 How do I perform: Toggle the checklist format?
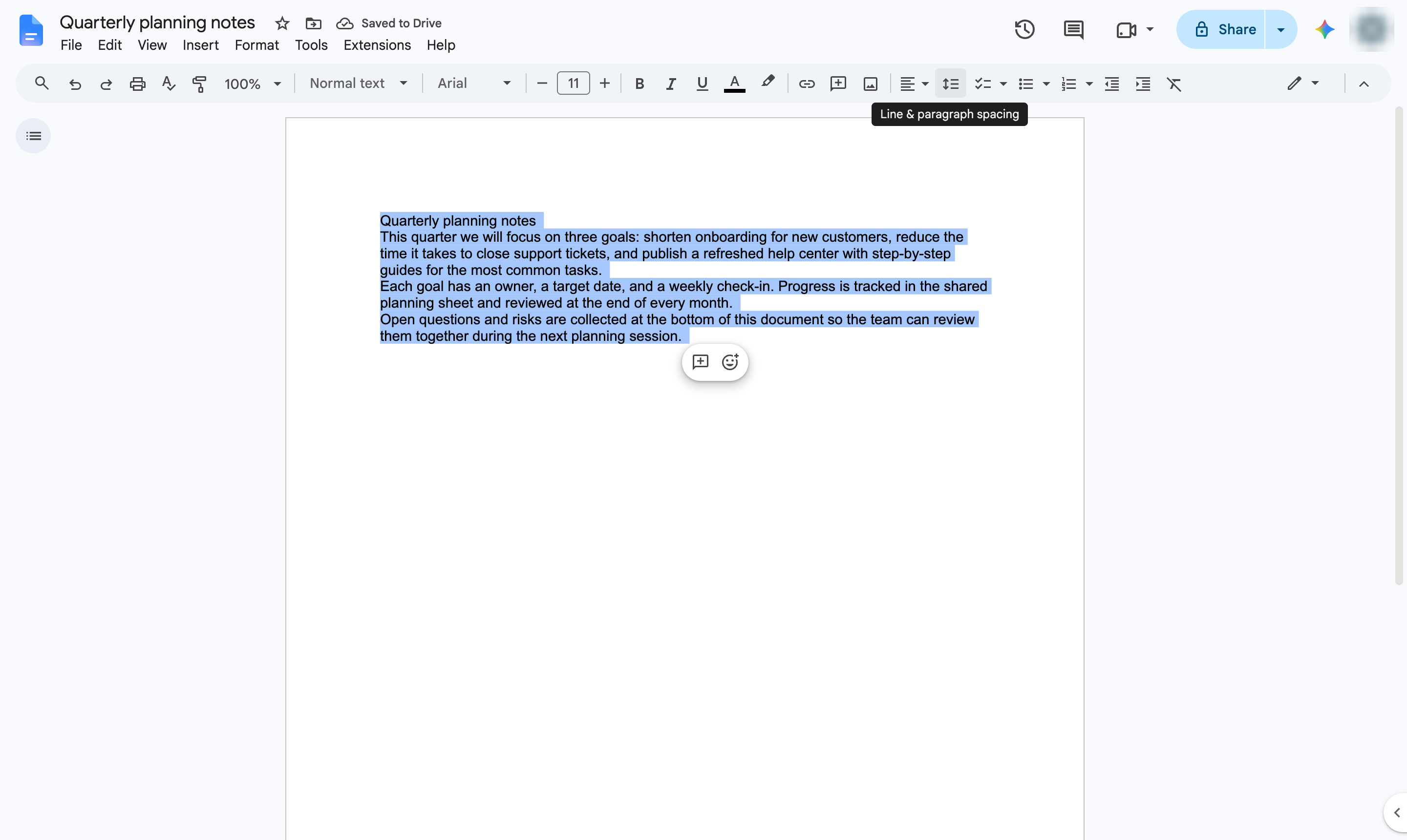coord(983,84)
